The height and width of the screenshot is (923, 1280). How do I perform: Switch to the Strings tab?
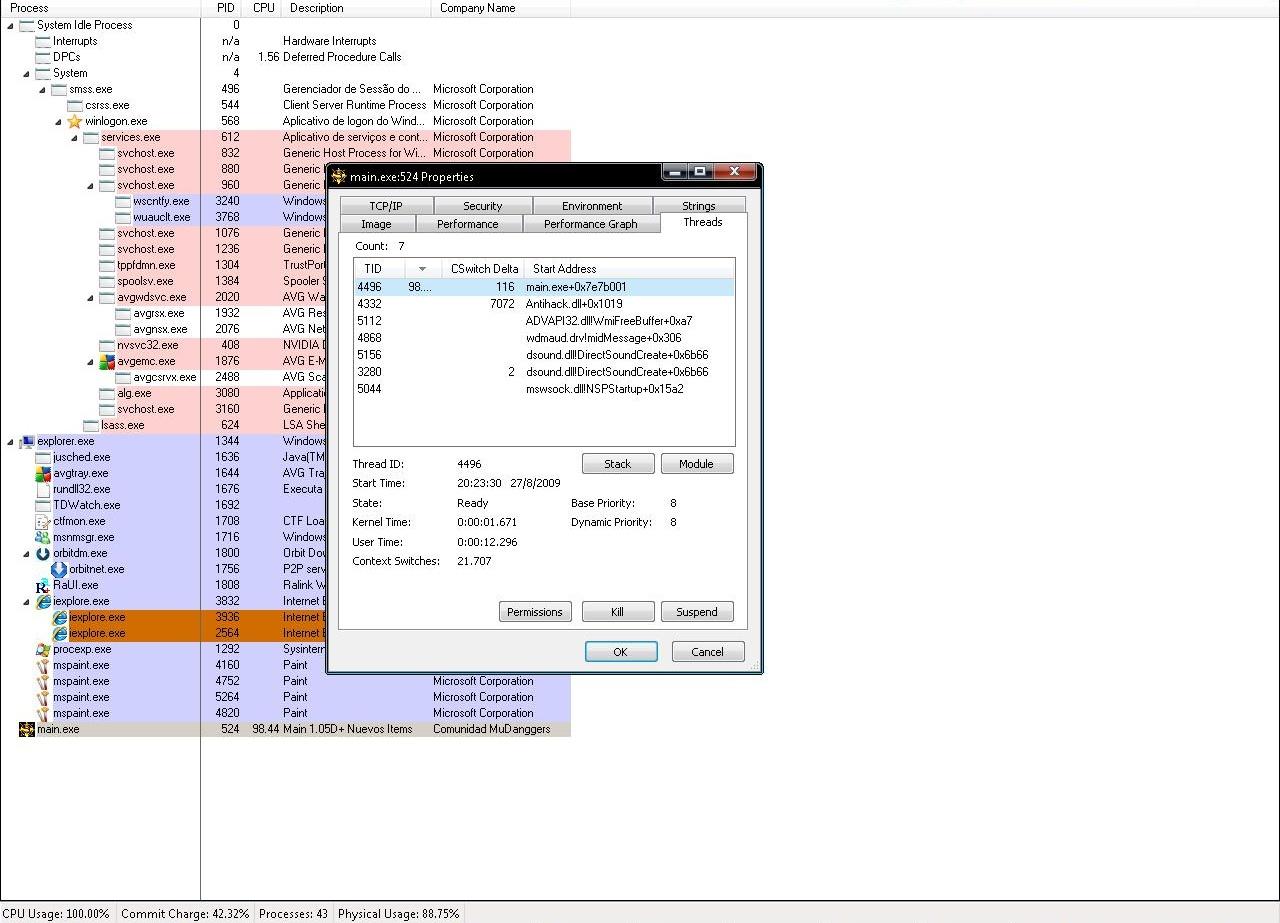[x=699, y=206]
